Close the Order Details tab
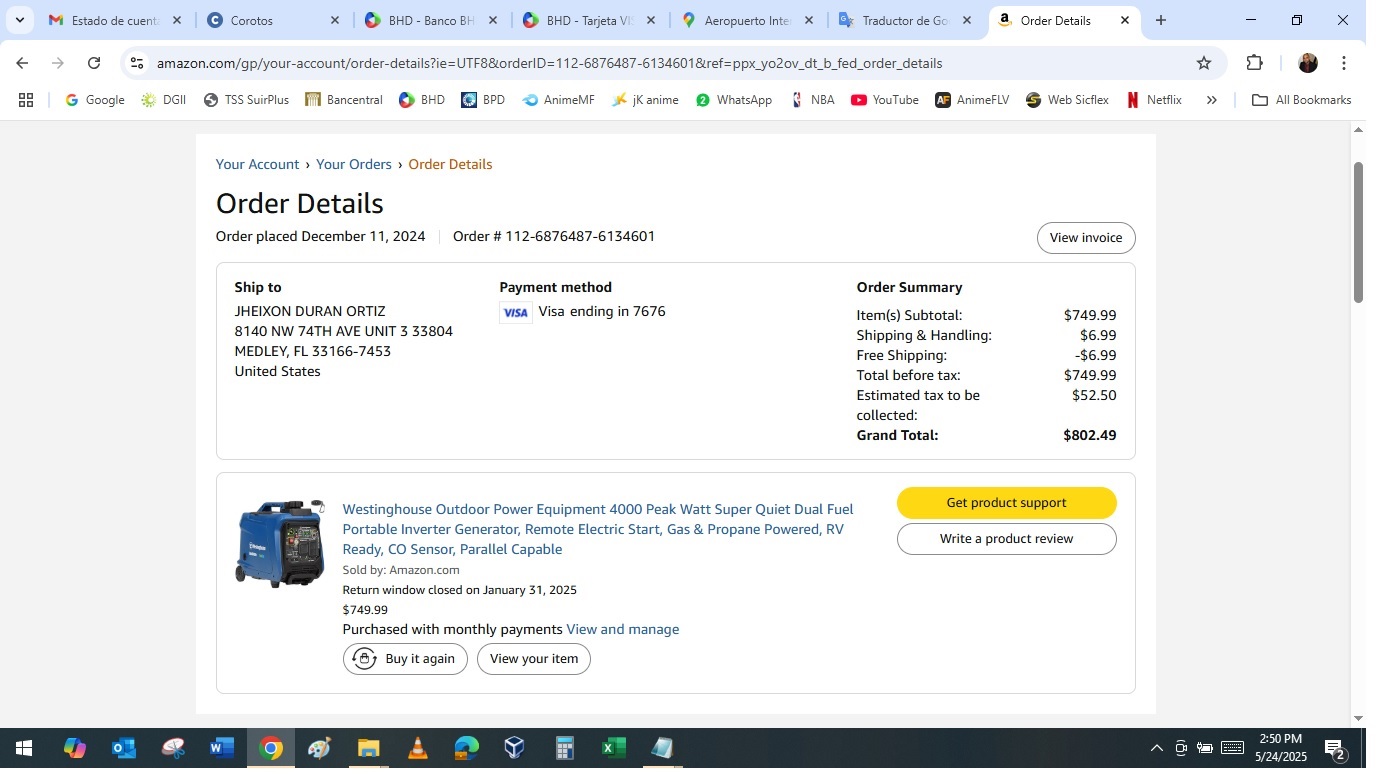 (x=1125, y=20)
